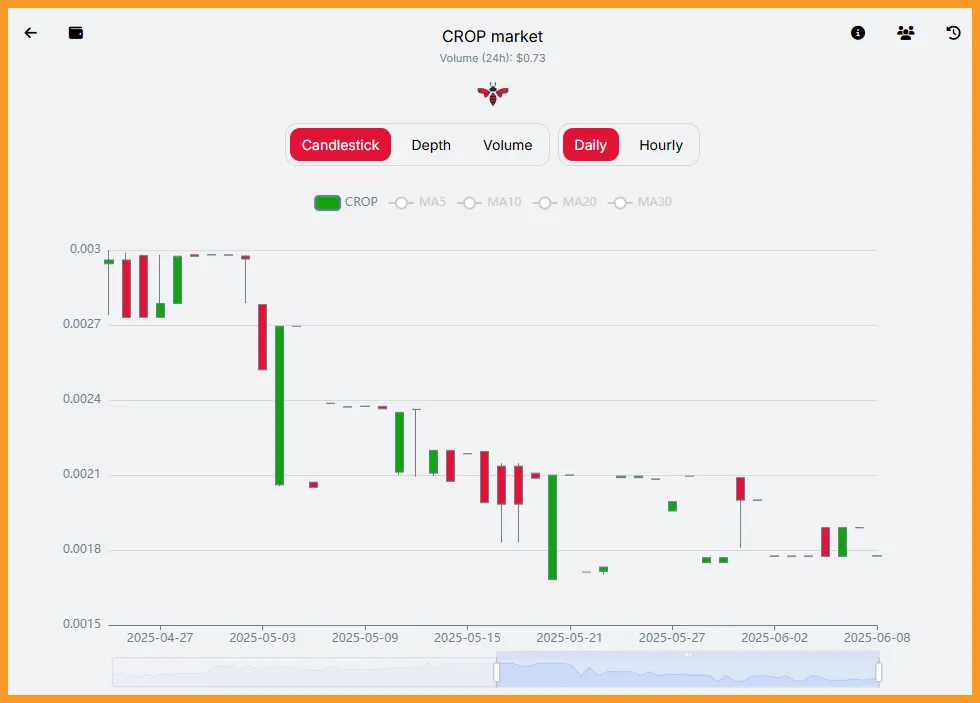Image resolution: width=980 pixels, height=703 pixels.
Task: Open the trade history clock icon
Action: [x=953, y=33]
